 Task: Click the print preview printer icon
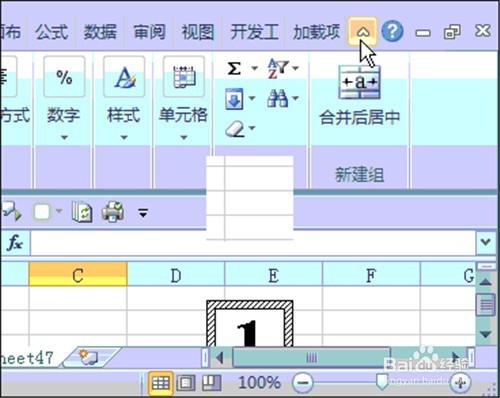pos(113,212)
